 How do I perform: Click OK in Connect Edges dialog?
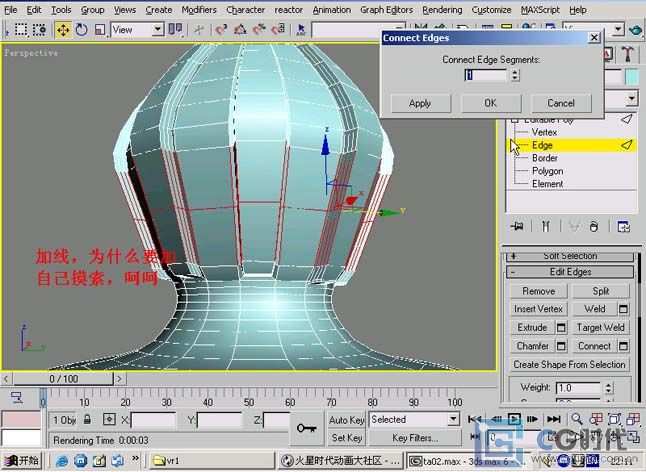[490, 102]
